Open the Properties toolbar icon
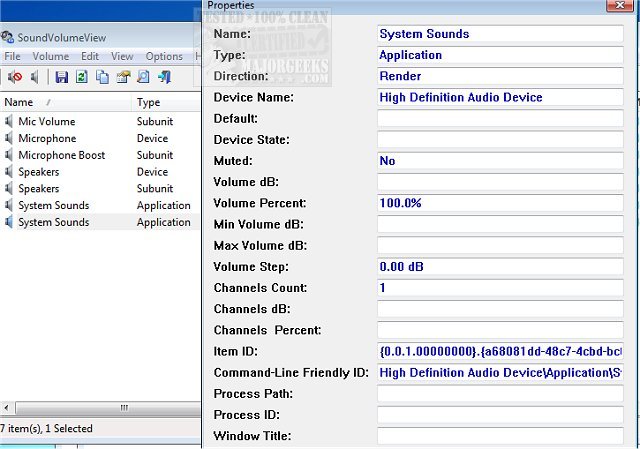The width and height of the screenshot is (640, 449). coord(123,77)
